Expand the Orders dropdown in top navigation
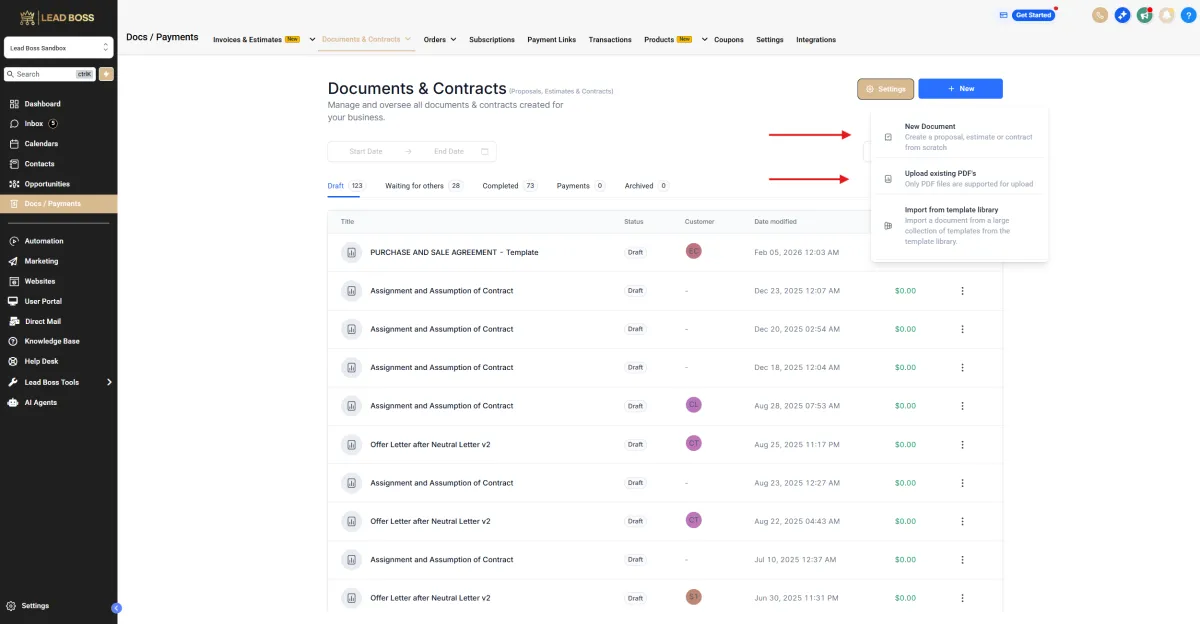This screenshot has width=1200, height=624. [440, 40]
